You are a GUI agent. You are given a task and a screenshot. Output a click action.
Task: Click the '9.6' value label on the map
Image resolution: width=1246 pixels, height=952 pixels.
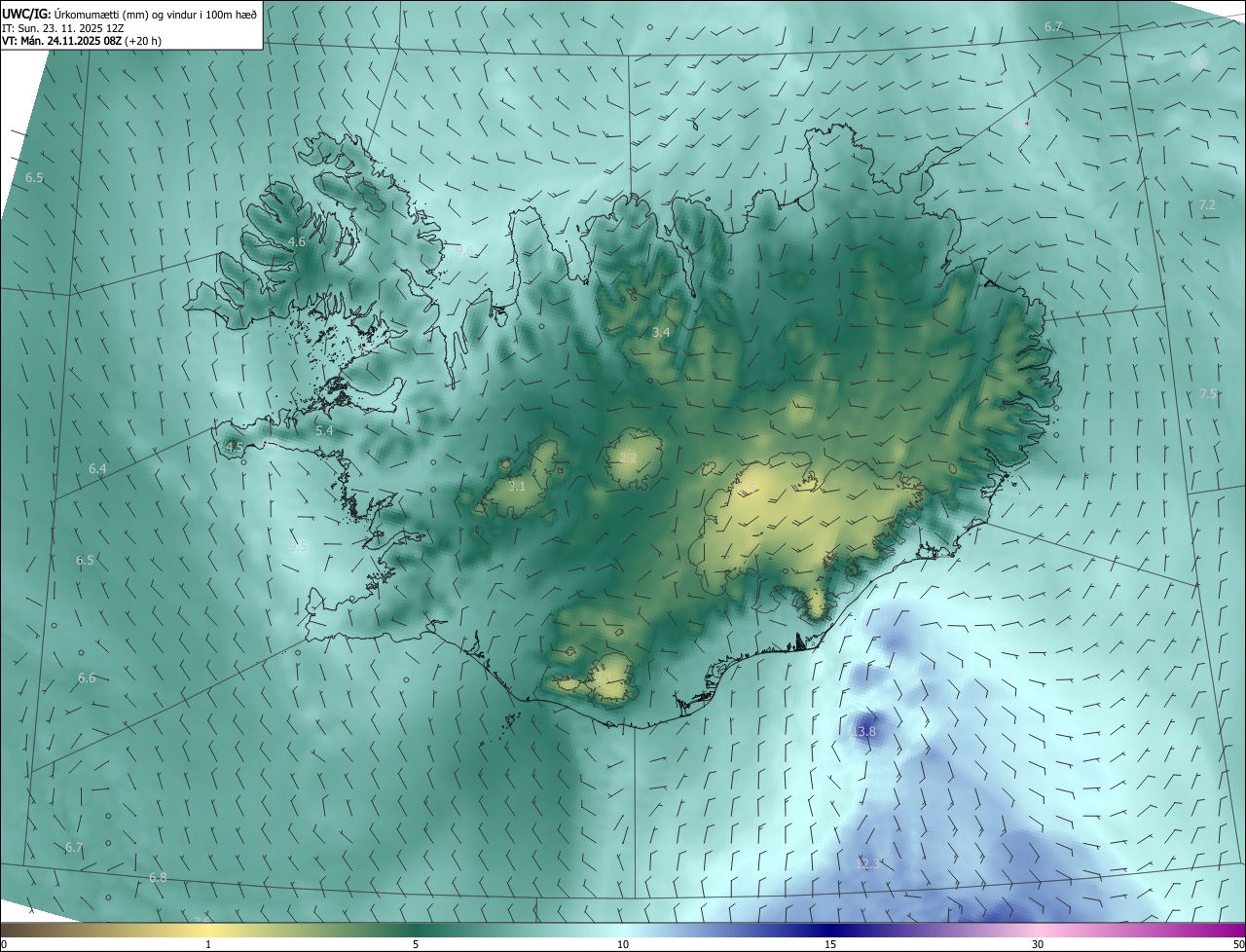coord(464,250)
